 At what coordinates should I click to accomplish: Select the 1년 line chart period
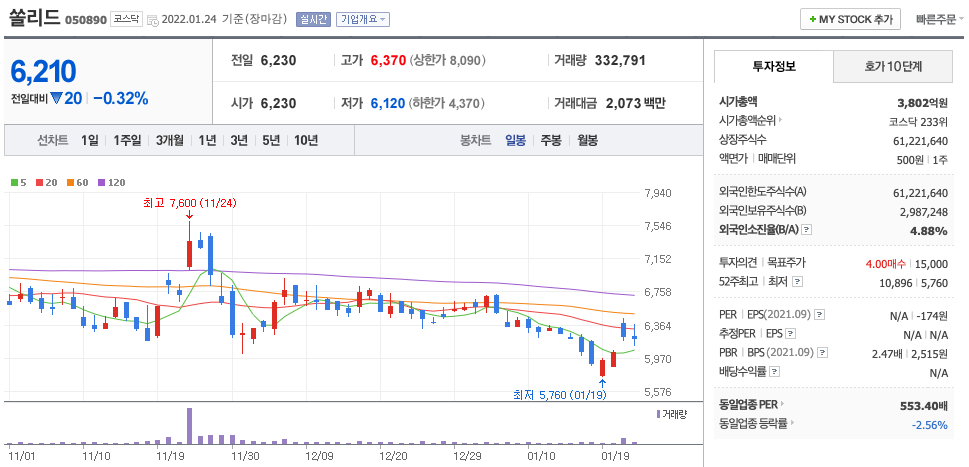pos(207,140)
